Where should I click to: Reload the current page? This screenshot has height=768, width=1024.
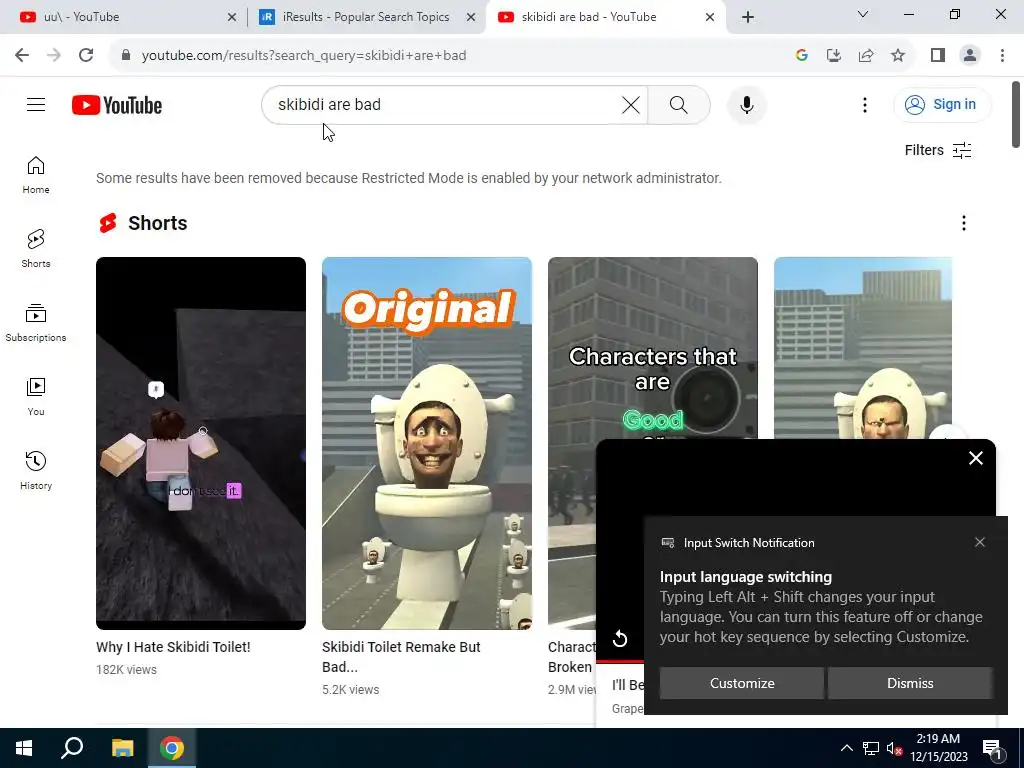[x=86, y=56]
